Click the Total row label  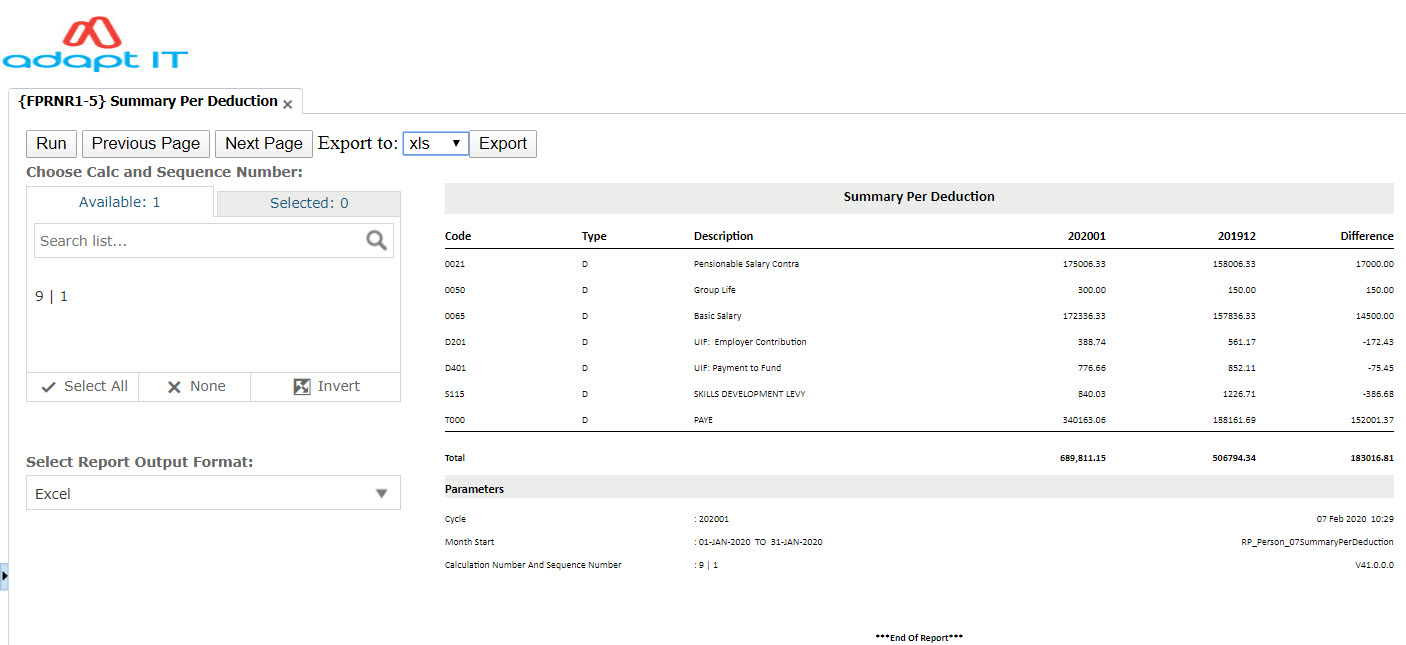455,458
